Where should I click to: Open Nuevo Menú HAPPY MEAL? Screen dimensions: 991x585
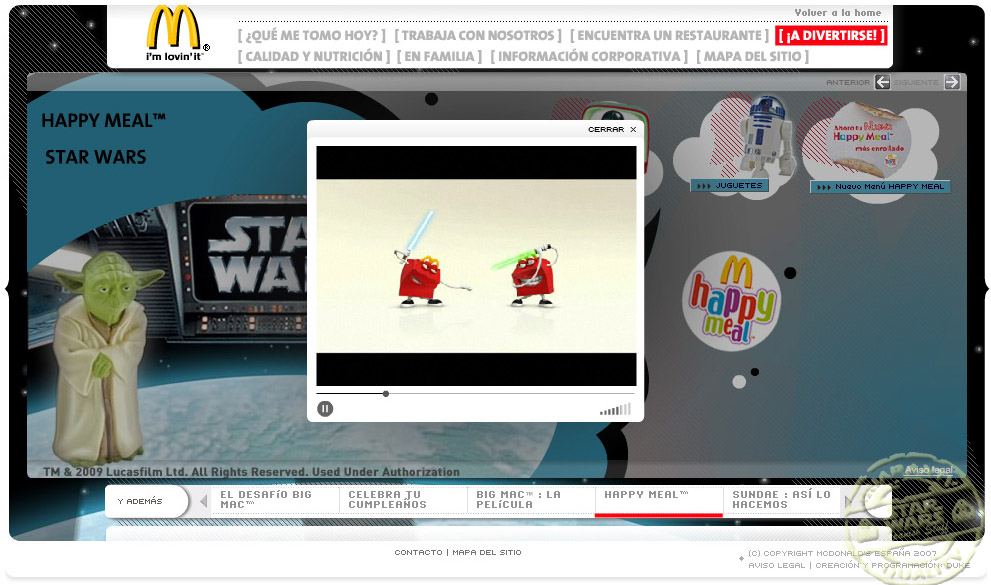pyautogui.click(x=880, y=187)
